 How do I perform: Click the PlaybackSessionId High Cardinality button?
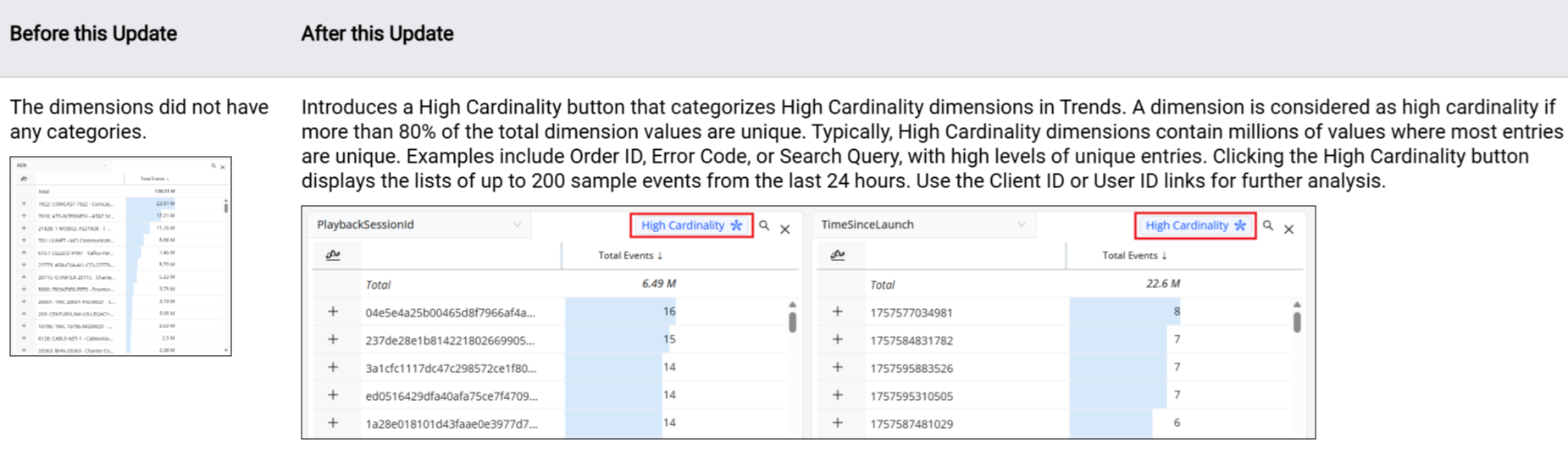pyautogui.click(x=690, y=225)
